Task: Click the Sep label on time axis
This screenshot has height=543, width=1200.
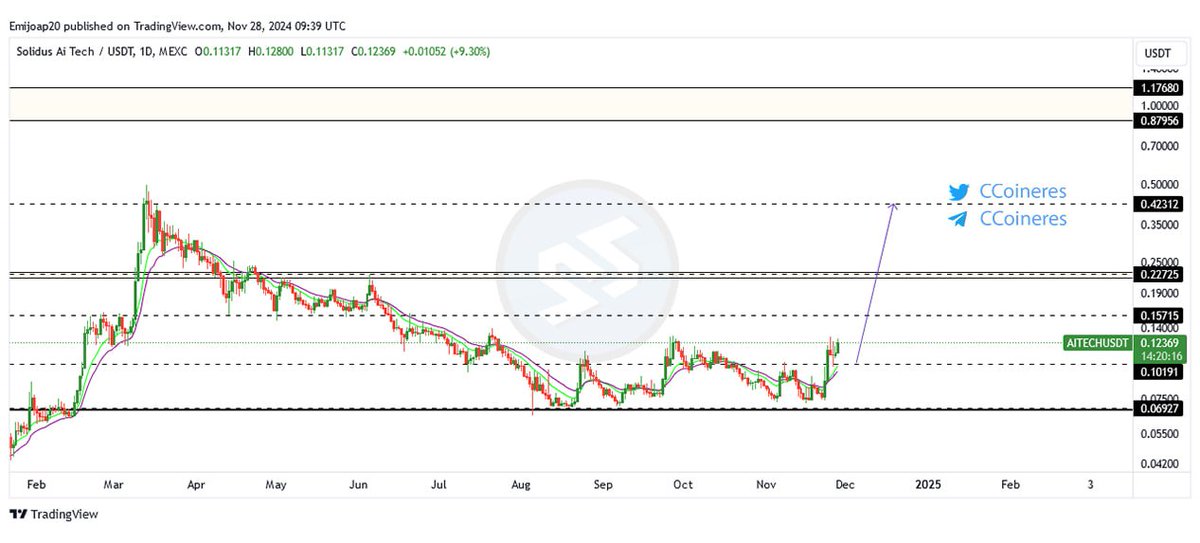Action: pos(603,484)
